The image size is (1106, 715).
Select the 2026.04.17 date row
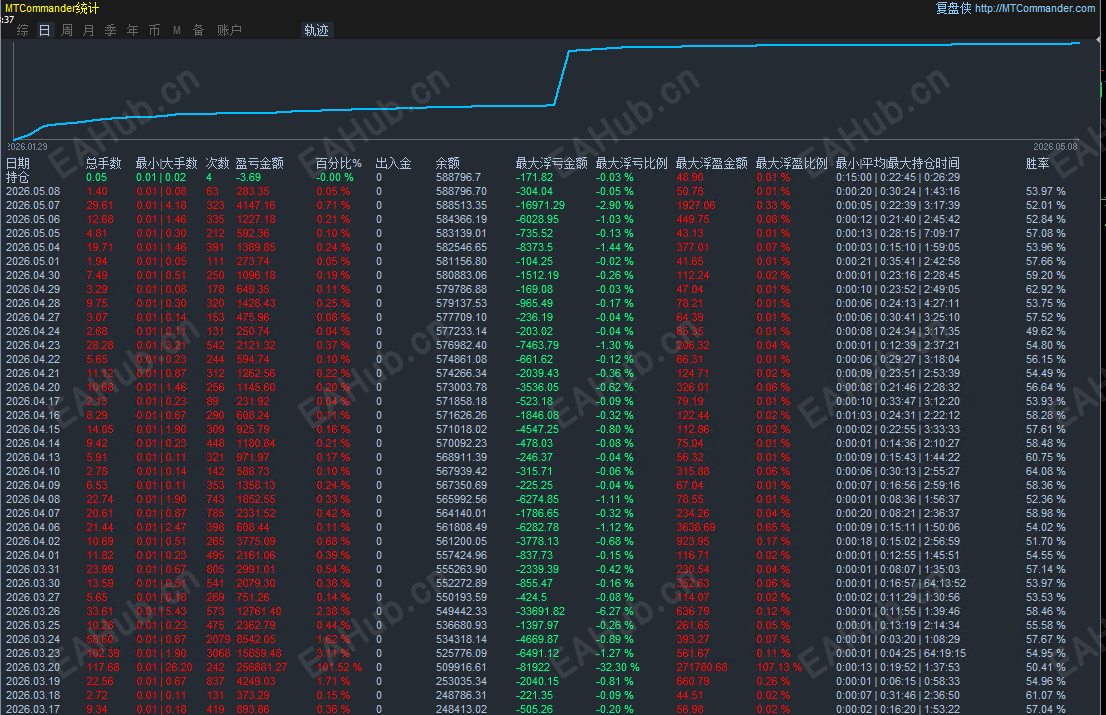33,401
